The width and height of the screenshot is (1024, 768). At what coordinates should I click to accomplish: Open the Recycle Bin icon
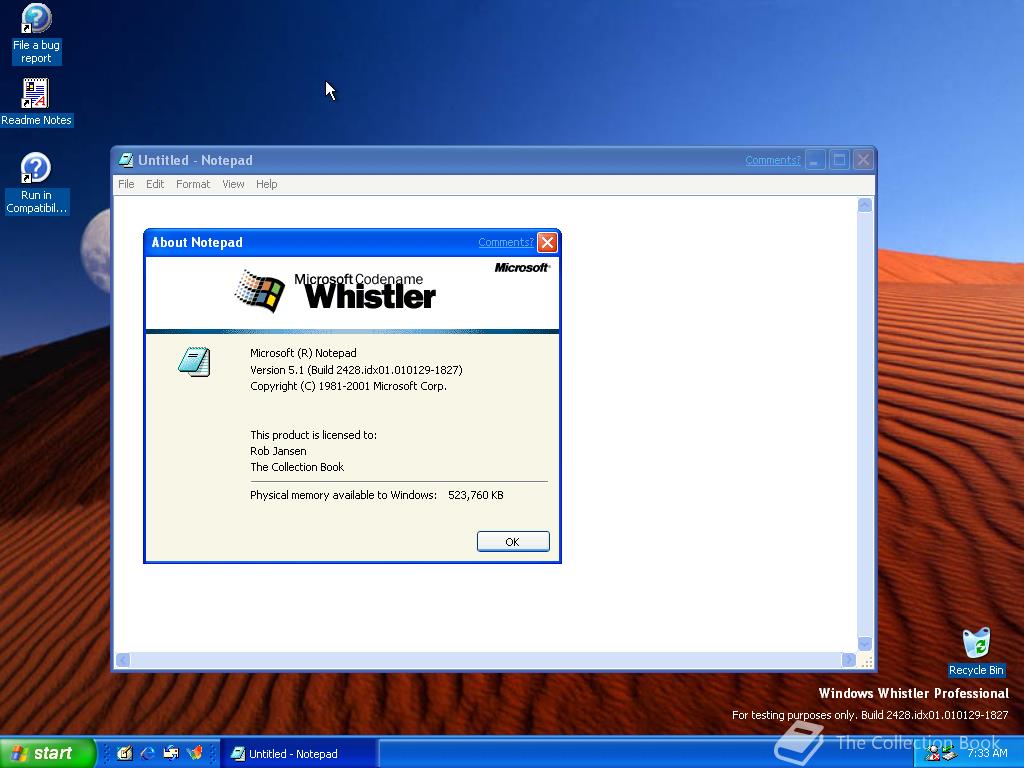[x=976, y=651]
